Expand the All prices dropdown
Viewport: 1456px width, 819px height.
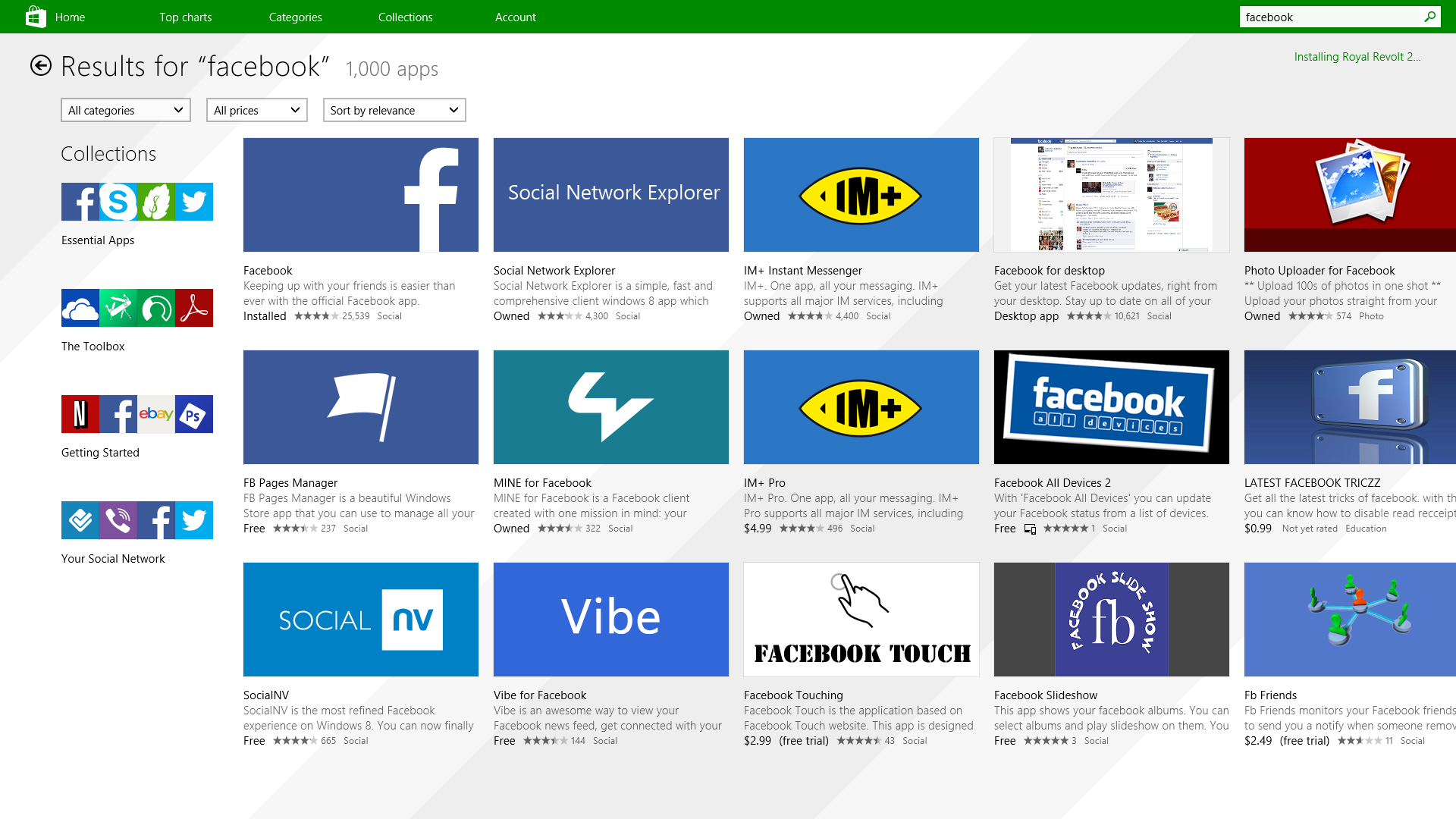256,110
